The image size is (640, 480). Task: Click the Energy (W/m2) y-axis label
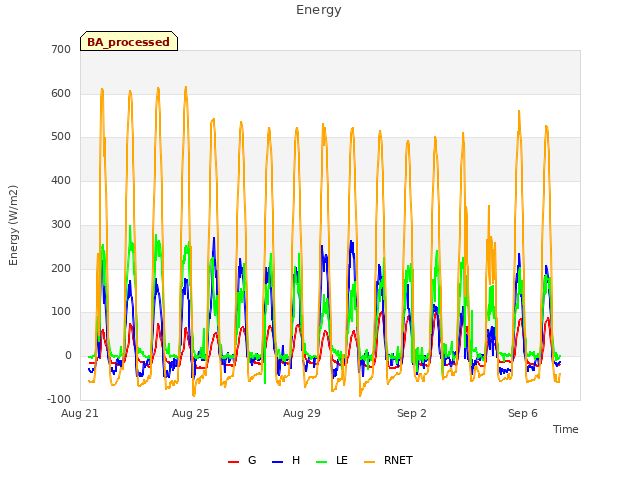point(13,225)
